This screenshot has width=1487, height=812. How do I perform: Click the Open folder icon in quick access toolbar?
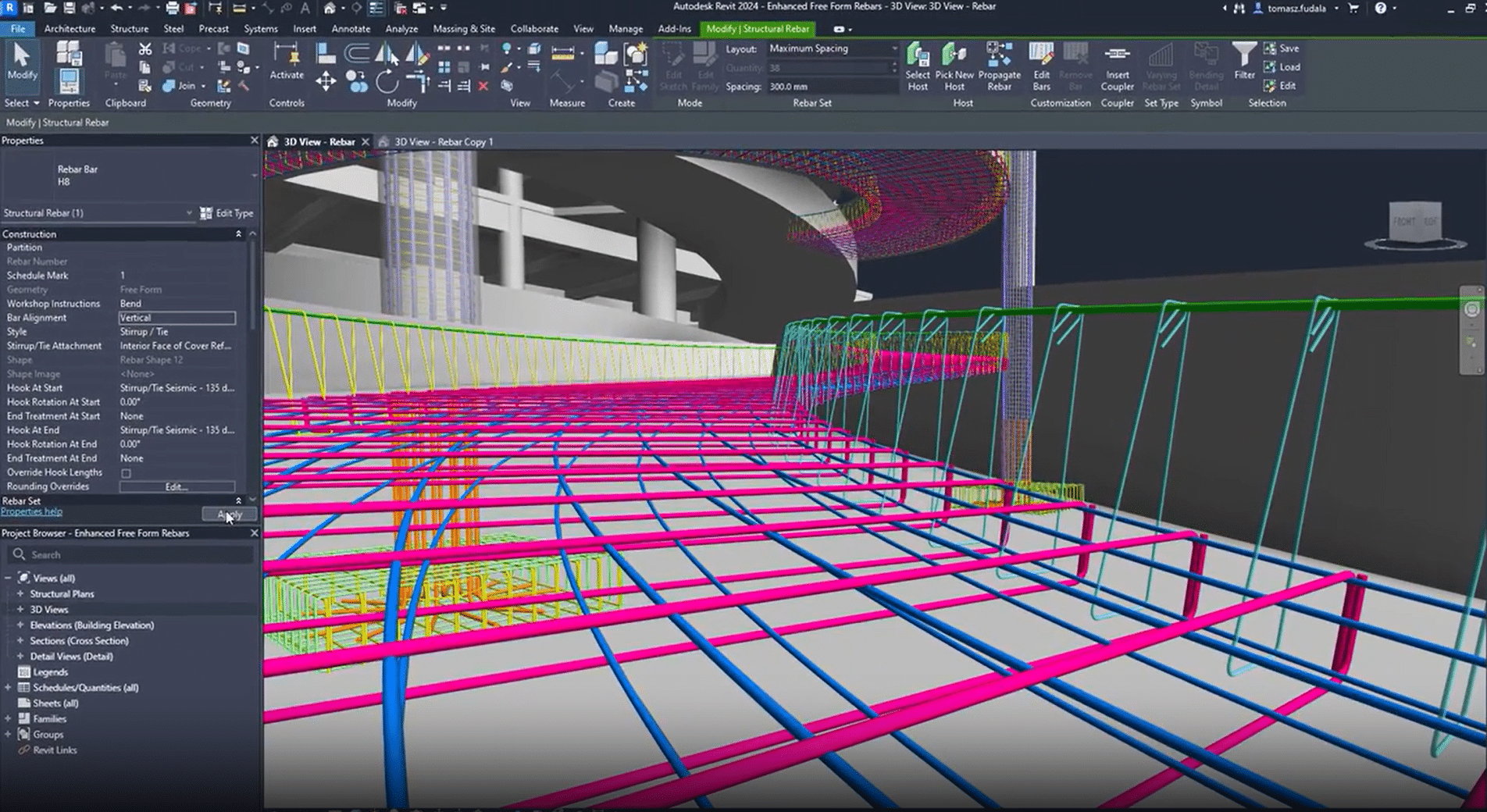coord(50,8)
